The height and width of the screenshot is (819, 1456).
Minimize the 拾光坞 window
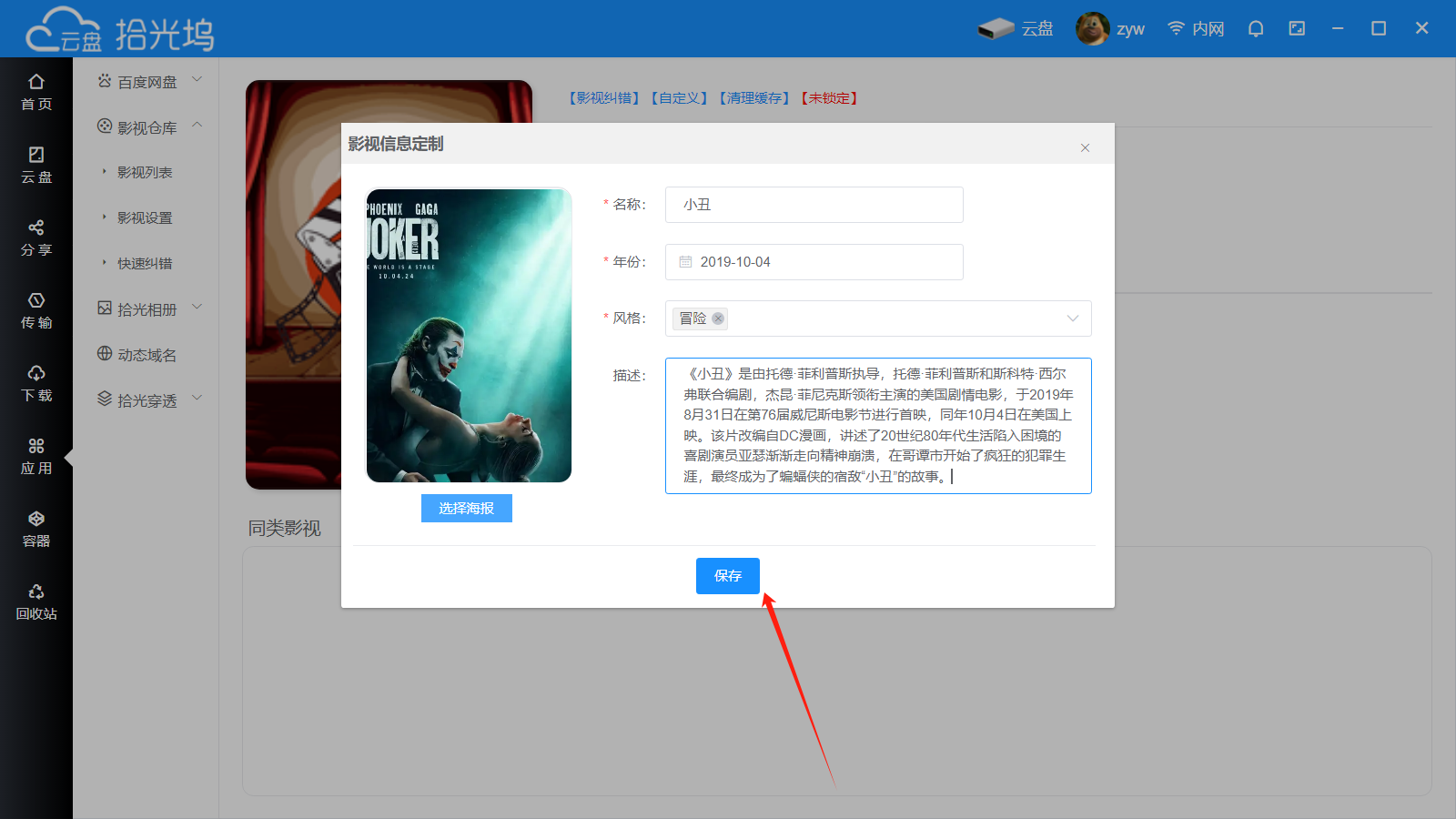pyautogui.click(x=1338, y=28)
